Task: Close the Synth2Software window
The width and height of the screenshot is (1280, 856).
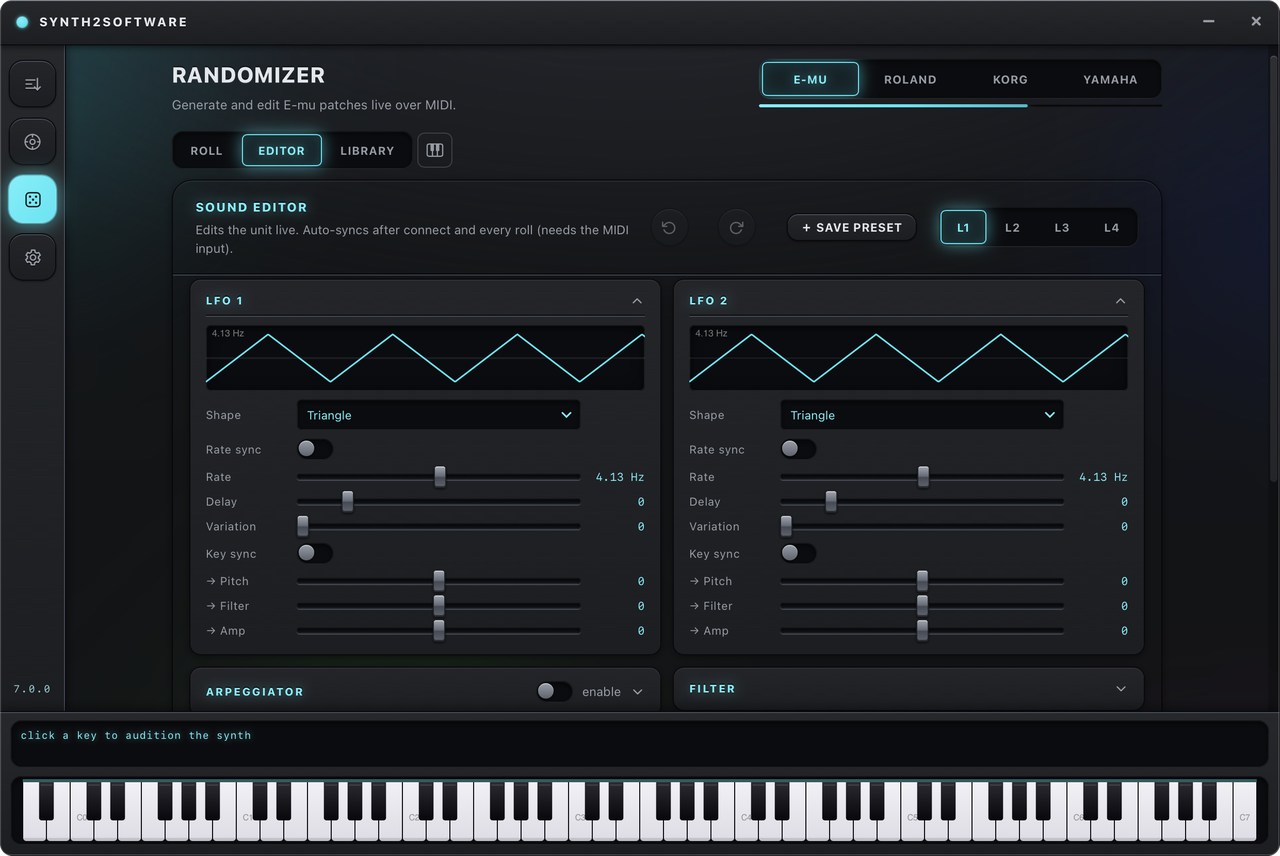Action: point(1256,21)
